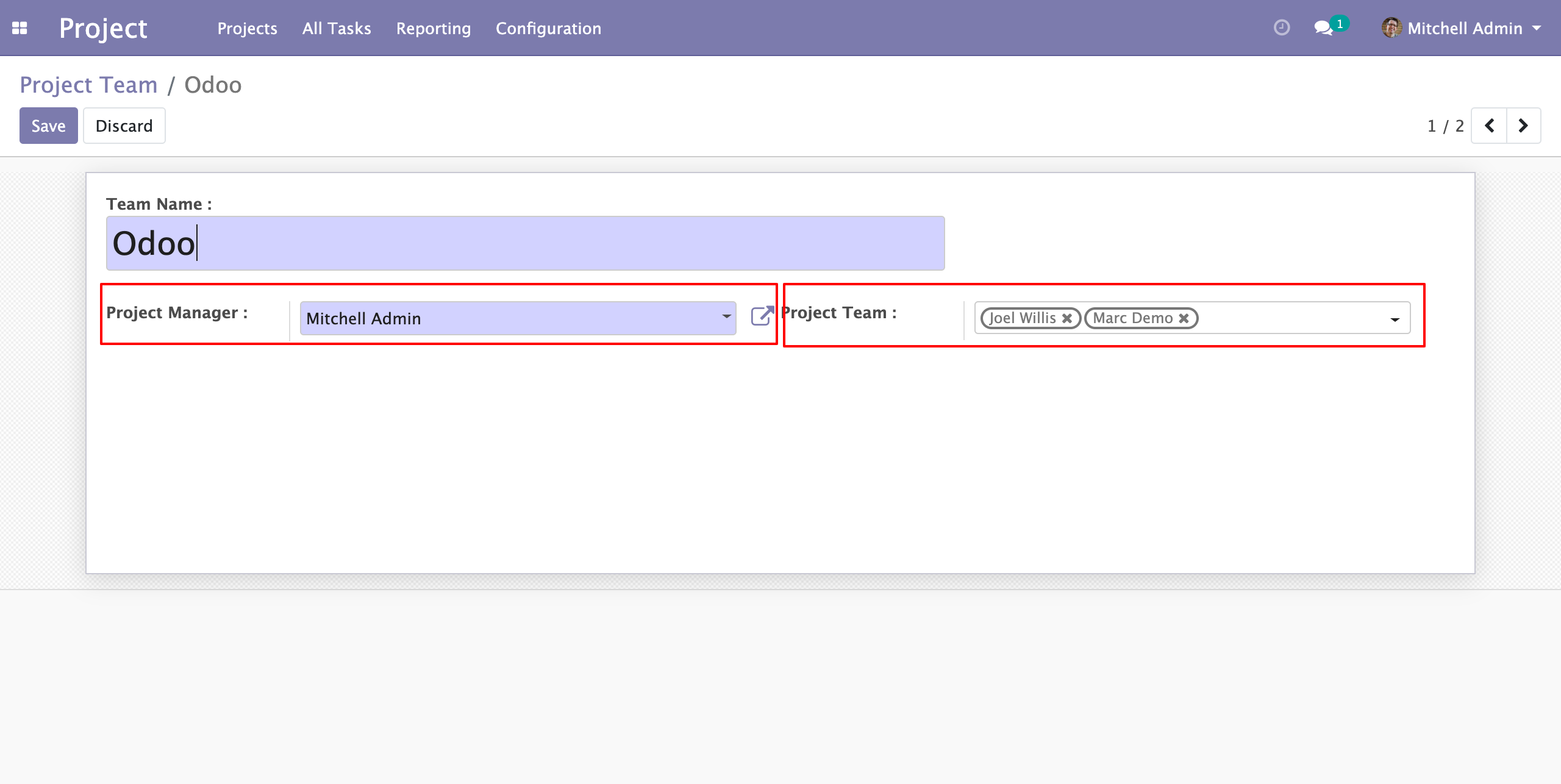
Task: Expand the Project Manager dropdown arrow
Action: 726,316
